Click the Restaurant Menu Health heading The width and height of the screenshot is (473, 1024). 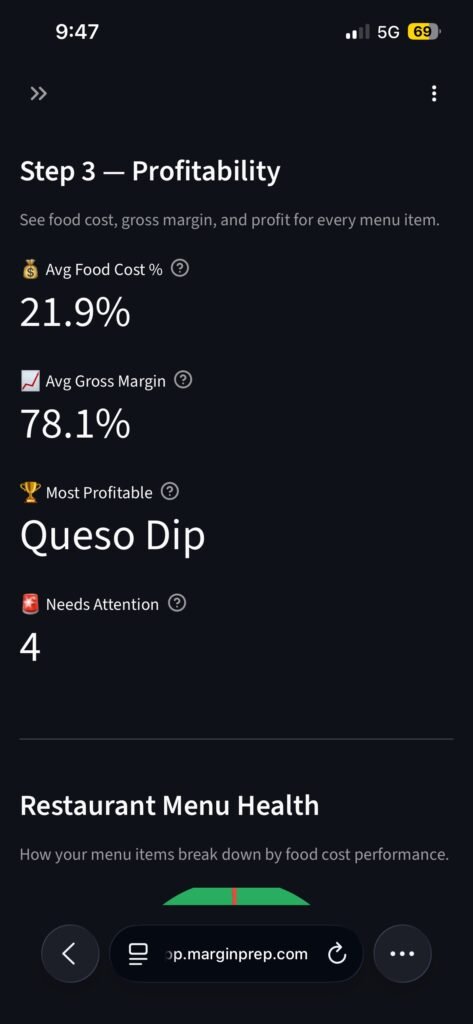pos(169,805)
